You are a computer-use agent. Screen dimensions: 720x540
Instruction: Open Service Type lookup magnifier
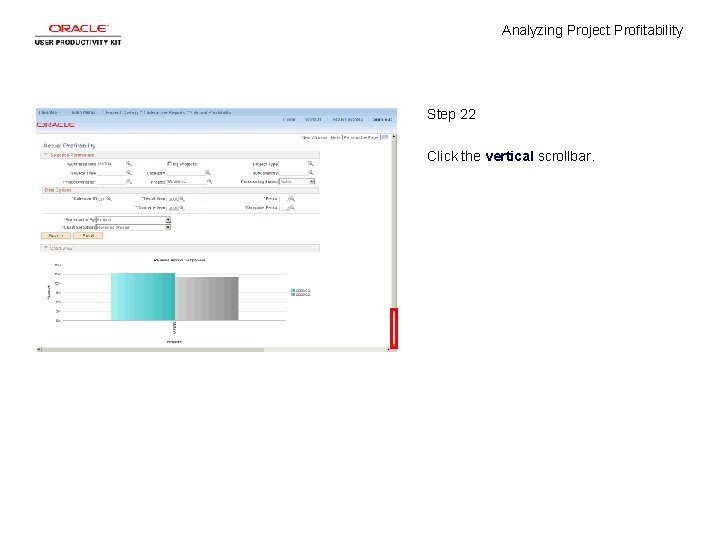(x=129, y=173)
